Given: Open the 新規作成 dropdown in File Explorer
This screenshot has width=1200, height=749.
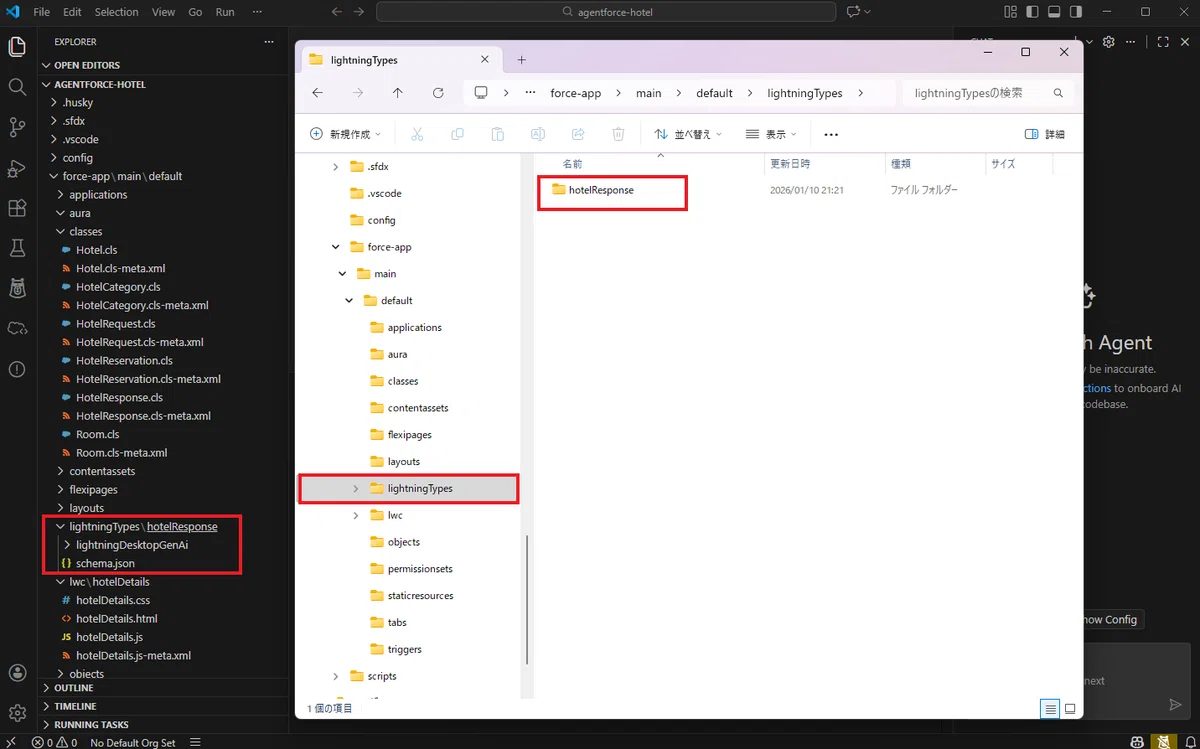Looking at the screenshot, I should [346, 134].
